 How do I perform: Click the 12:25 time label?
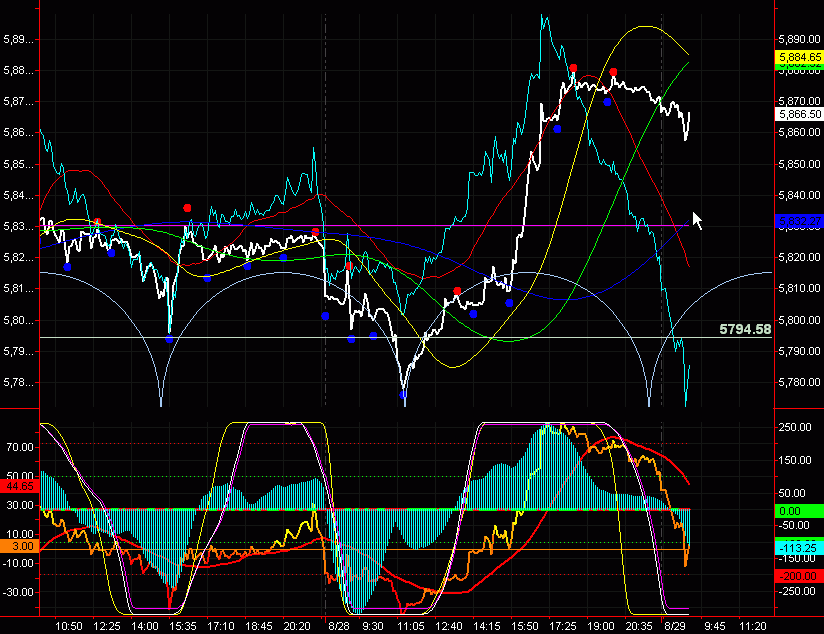107,626
